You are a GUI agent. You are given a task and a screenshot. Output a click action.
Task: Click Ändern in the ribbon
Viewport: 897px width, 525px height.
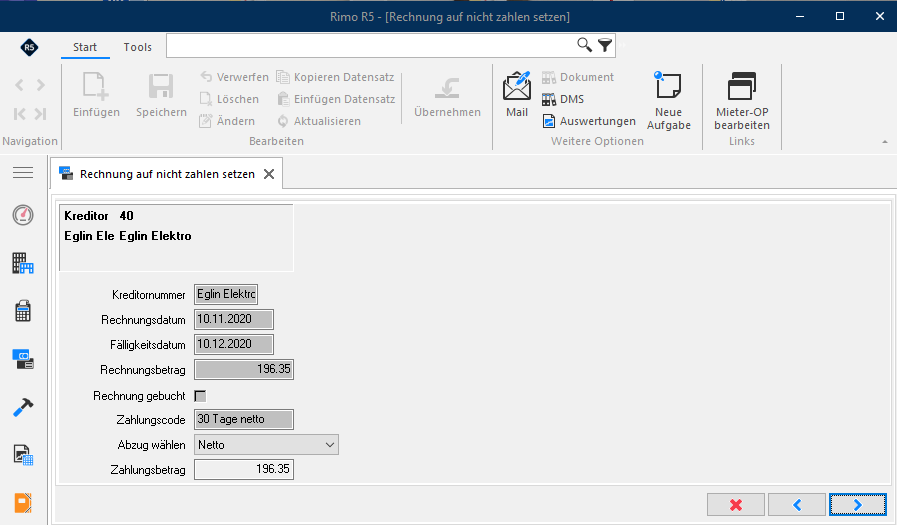click(227, 121)
